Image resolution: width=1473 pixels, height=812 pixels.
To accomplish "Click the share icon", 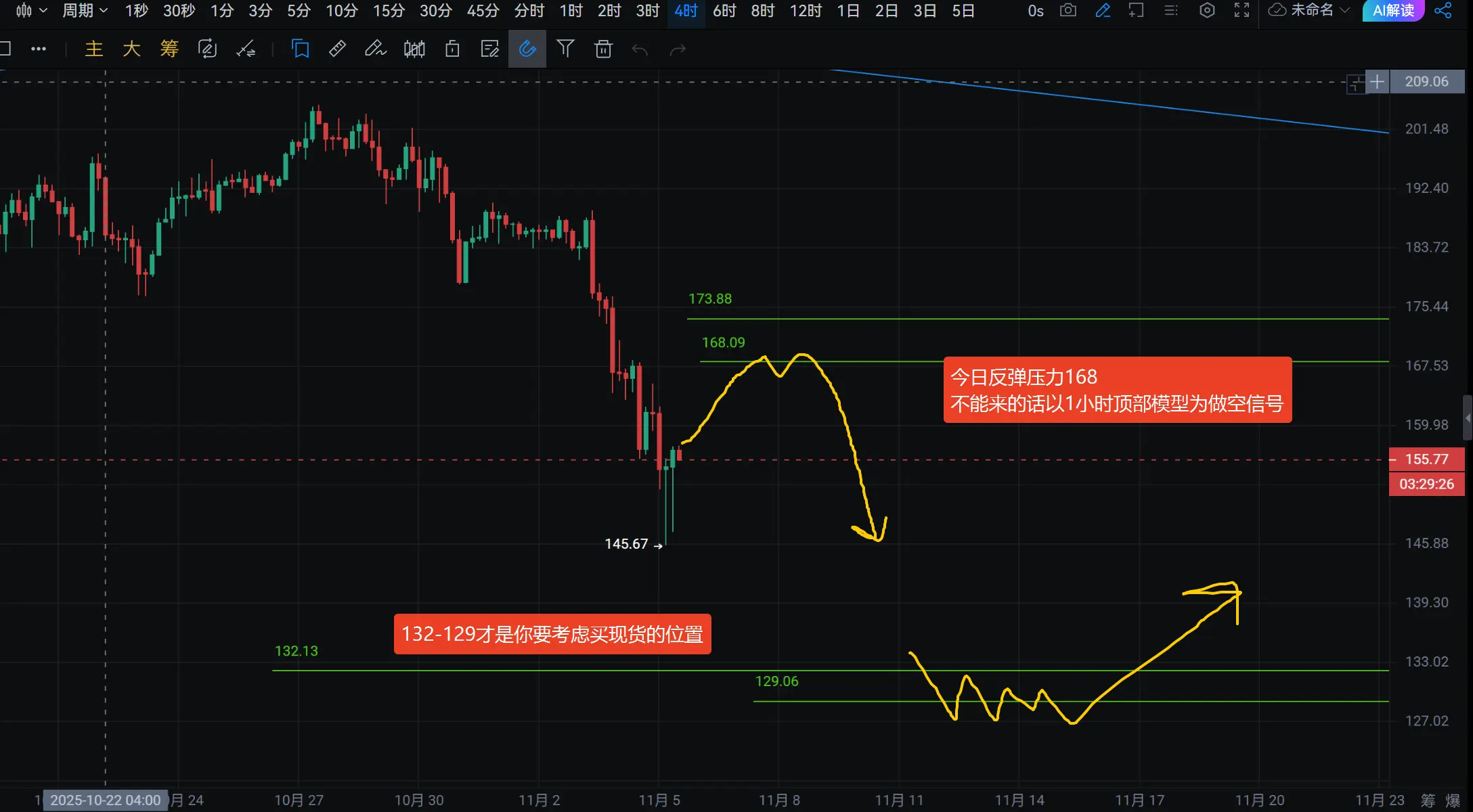I will pyautogui.click(x=1443, y=10).
